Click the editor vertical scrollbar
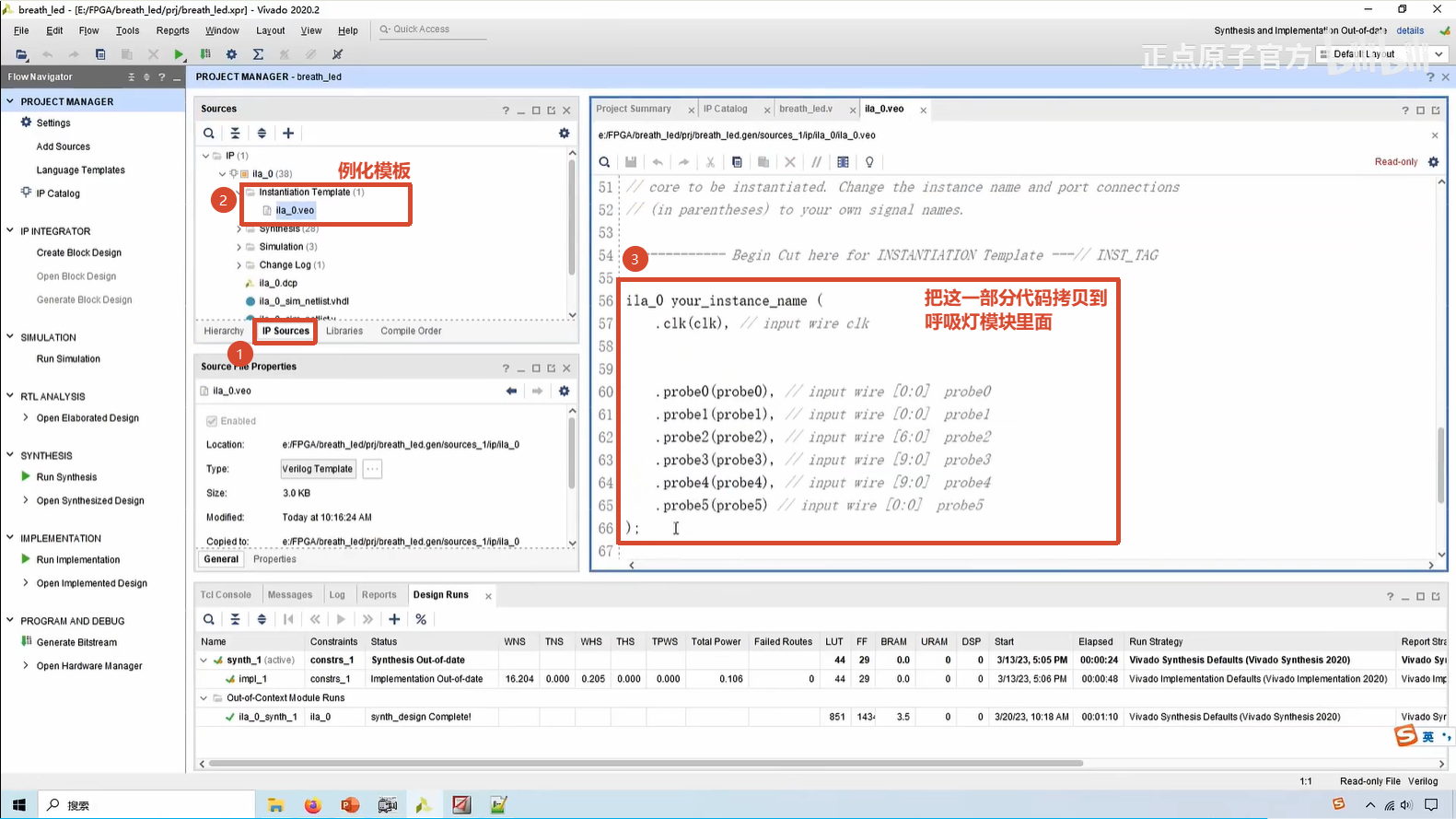Image resolution: width=1456 pixels, height=819 pixels. 1441,465
